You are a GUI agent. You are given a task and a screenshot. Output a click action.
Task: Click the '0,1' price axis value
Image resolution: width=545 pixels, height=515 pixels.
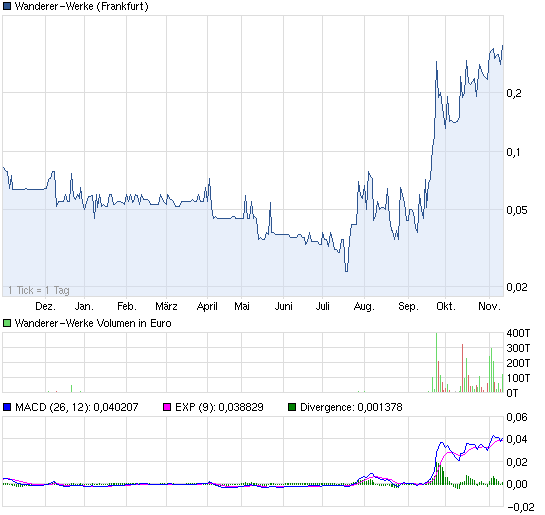514,152
